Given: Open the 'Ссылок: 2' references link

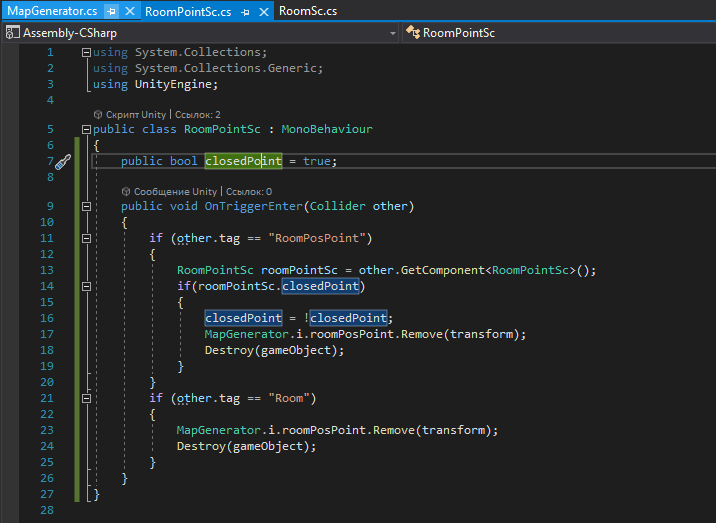Looking at the screenshot, I should tap(198, 115).
